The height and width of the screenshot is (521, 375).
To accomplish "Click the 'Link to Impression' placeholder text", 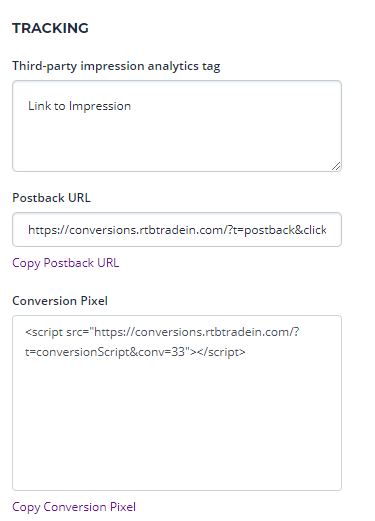I will [79, 106].
